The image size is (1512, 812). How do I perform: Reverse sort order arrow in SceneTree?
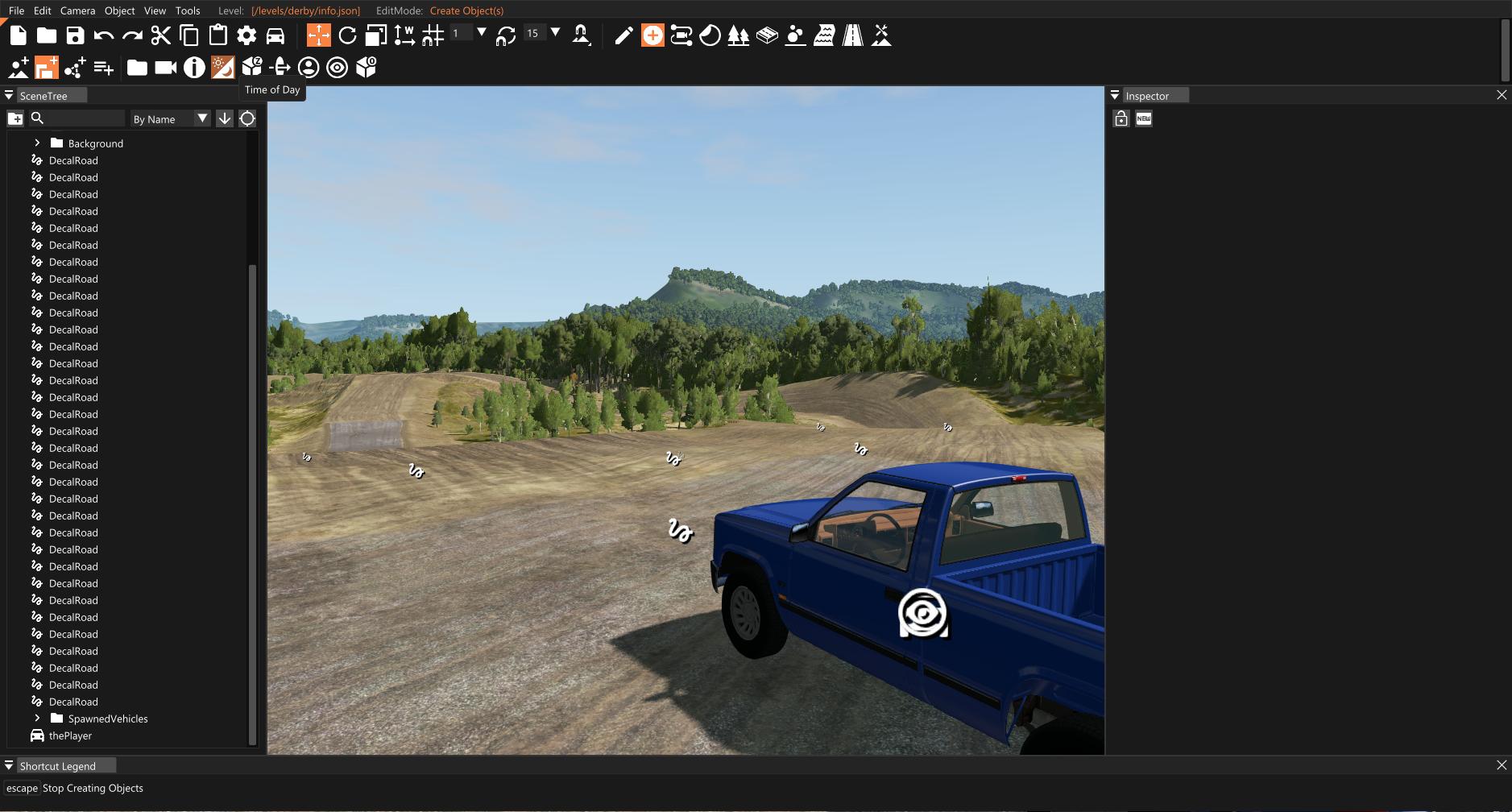tap(225, 118)
